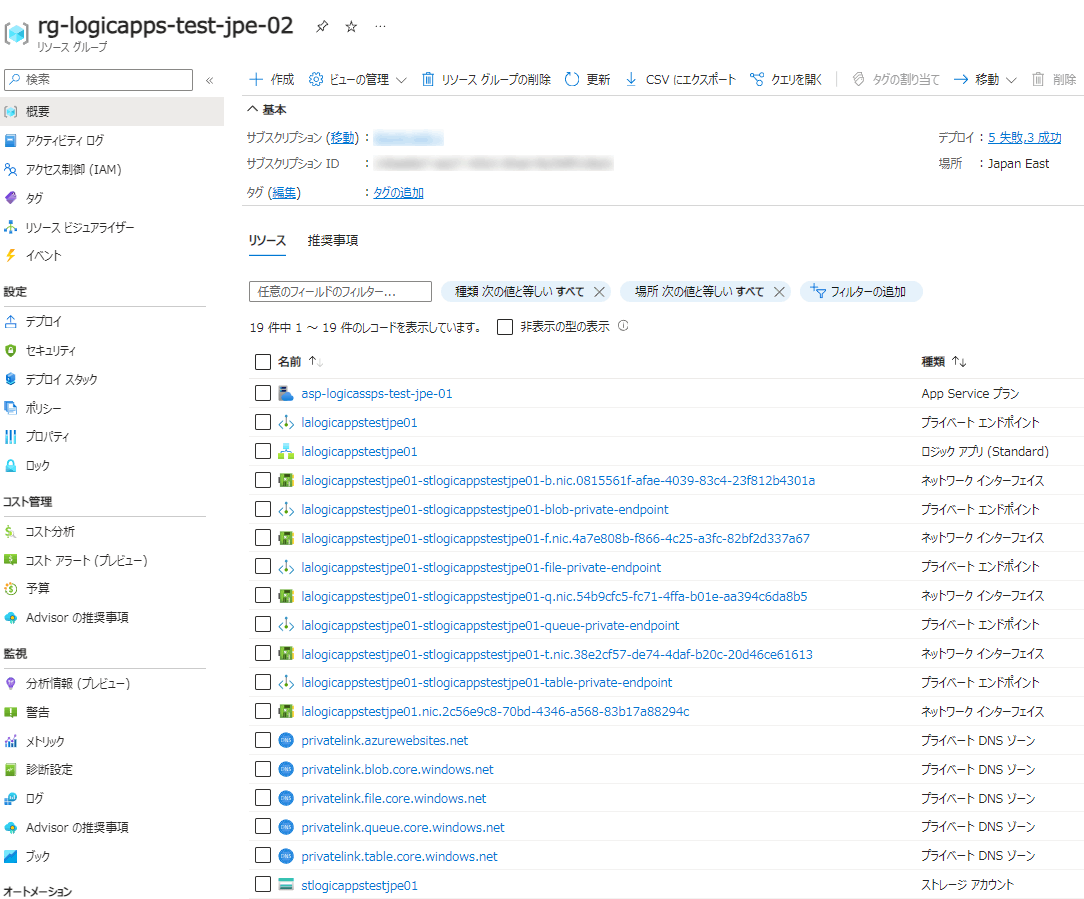The width and height of the screenshot is (1084, 899).
Task: Mark resource group as favorite with star
Action: tap(351, 26)
